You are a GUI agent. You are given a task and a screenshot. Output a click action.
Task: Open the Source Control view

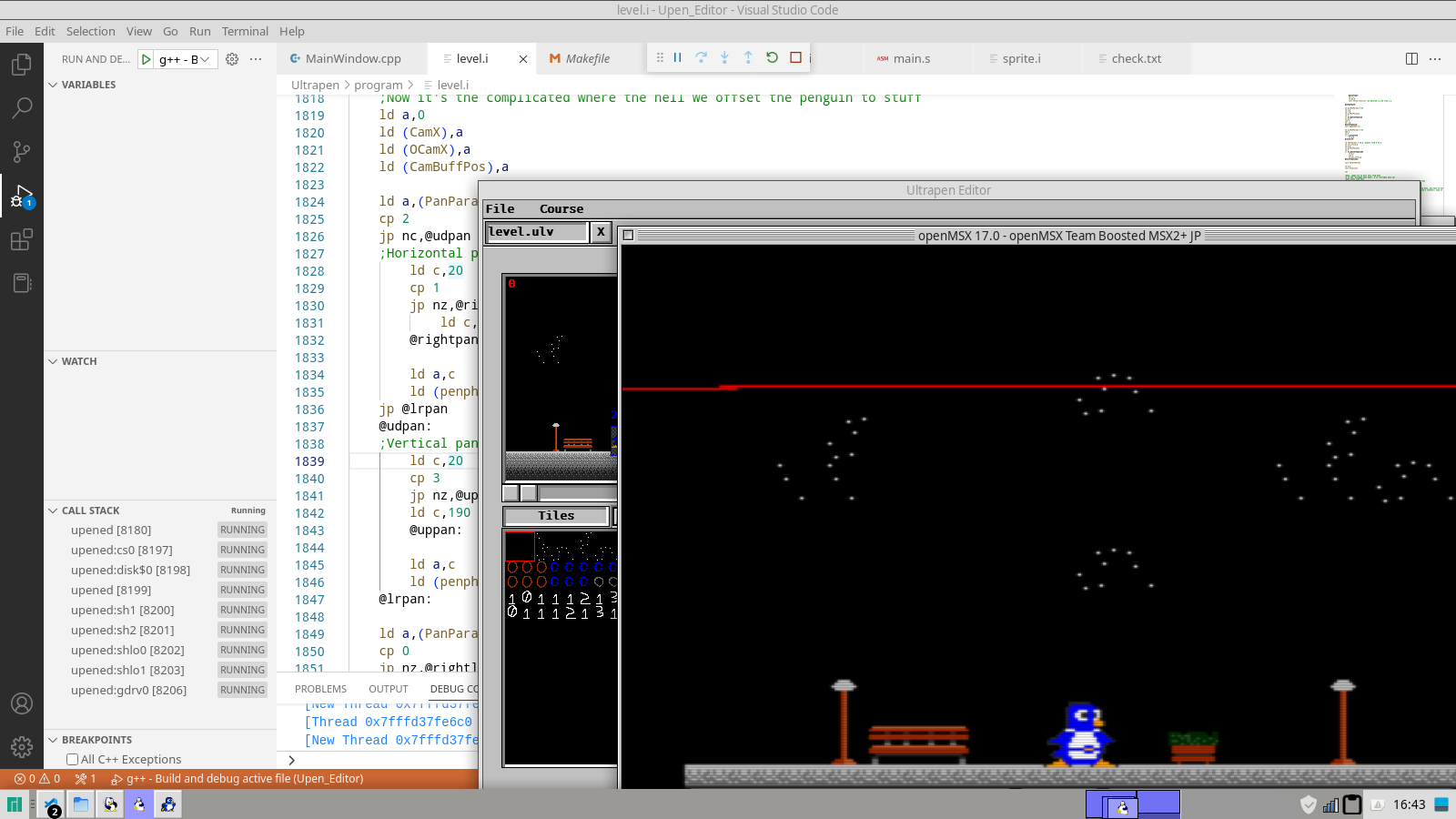click(22, 151)
